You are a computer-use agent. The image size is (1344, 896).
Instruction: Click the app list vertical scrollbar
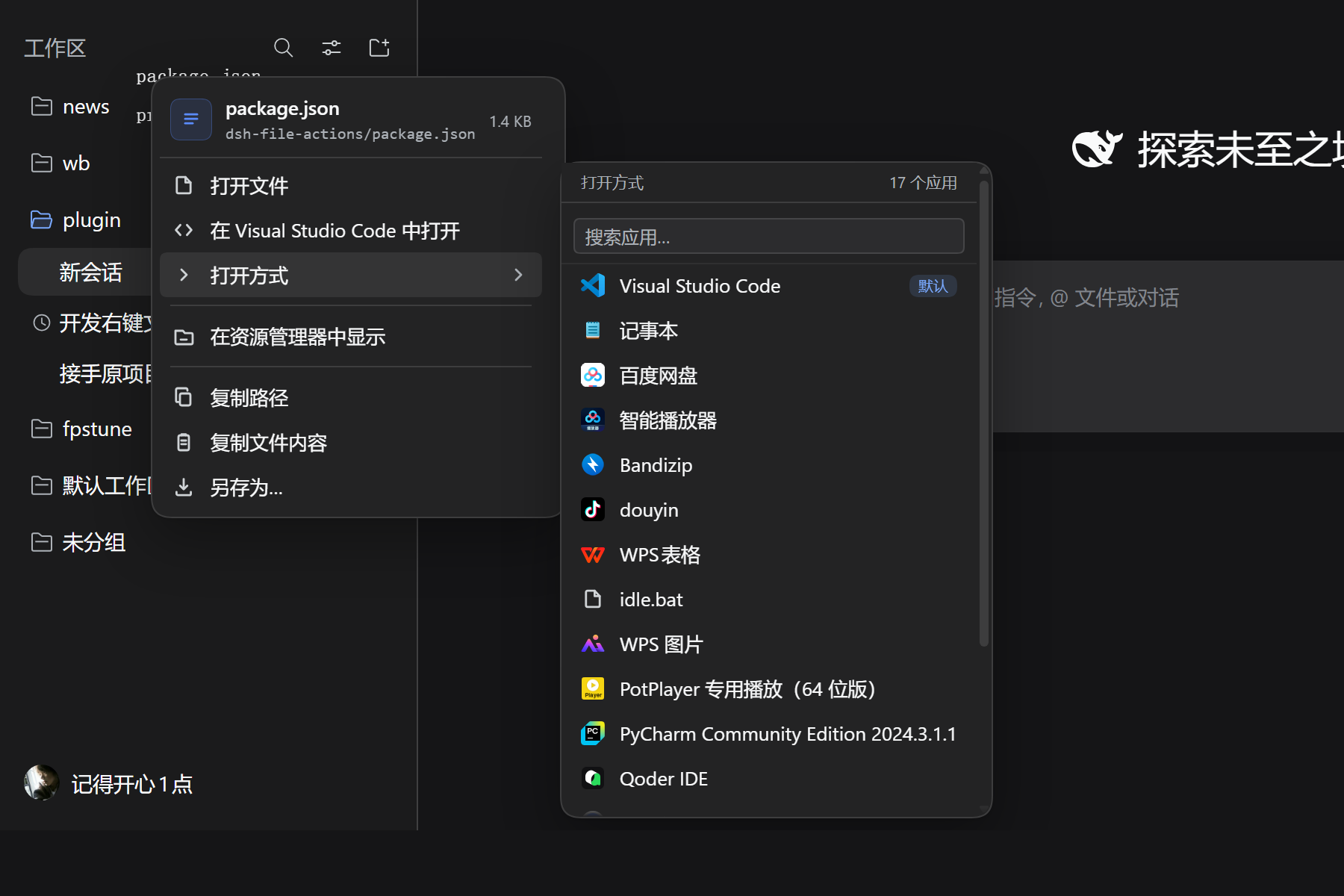(984, 412)
